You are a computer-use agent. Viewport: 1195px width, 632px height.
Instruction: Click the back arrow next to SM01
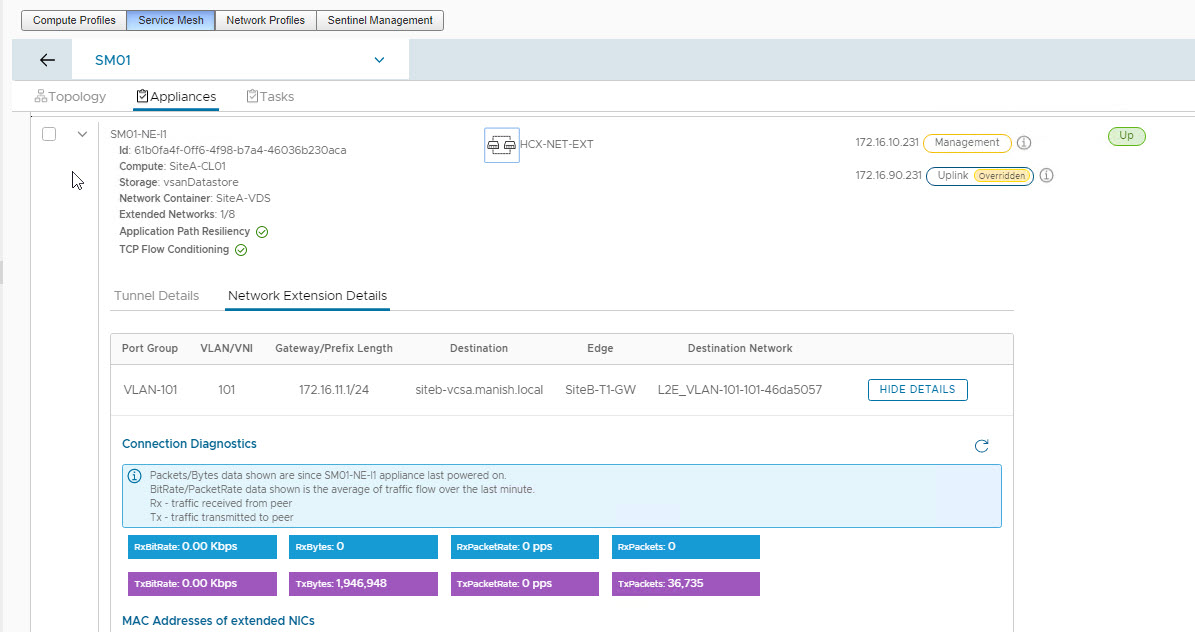tap(47, 60)
